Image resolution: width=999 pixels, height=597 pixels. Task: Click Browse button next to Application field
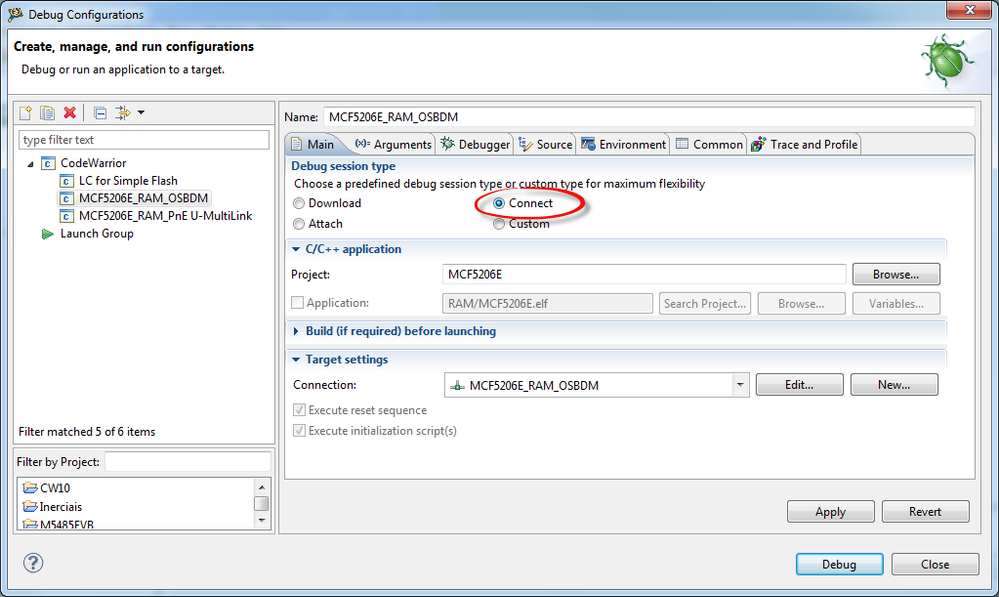pyautogui.click(x=801, y=303)
